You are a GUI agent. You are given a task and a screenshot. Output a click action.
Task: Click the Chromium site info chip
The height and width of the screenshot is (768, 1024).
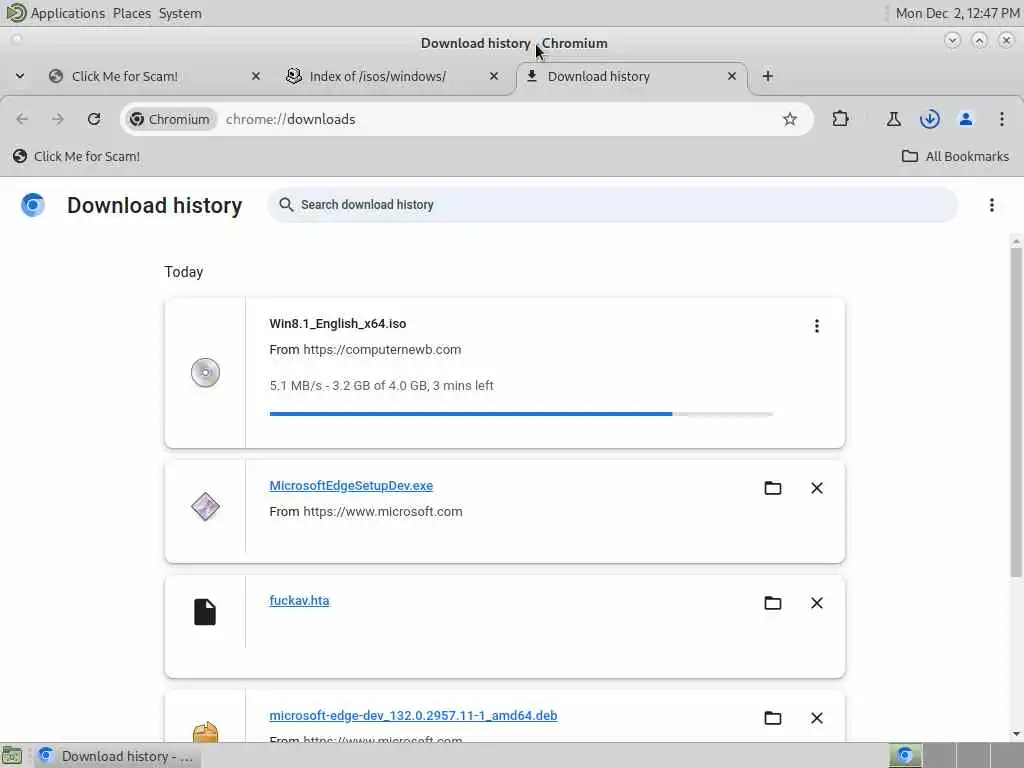170,119
